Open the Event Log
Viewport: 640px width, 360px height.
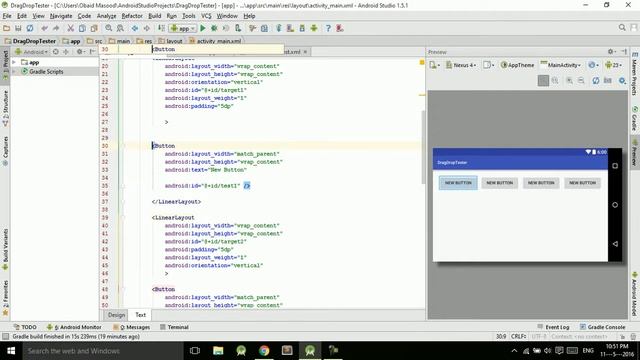pos(553,327)
